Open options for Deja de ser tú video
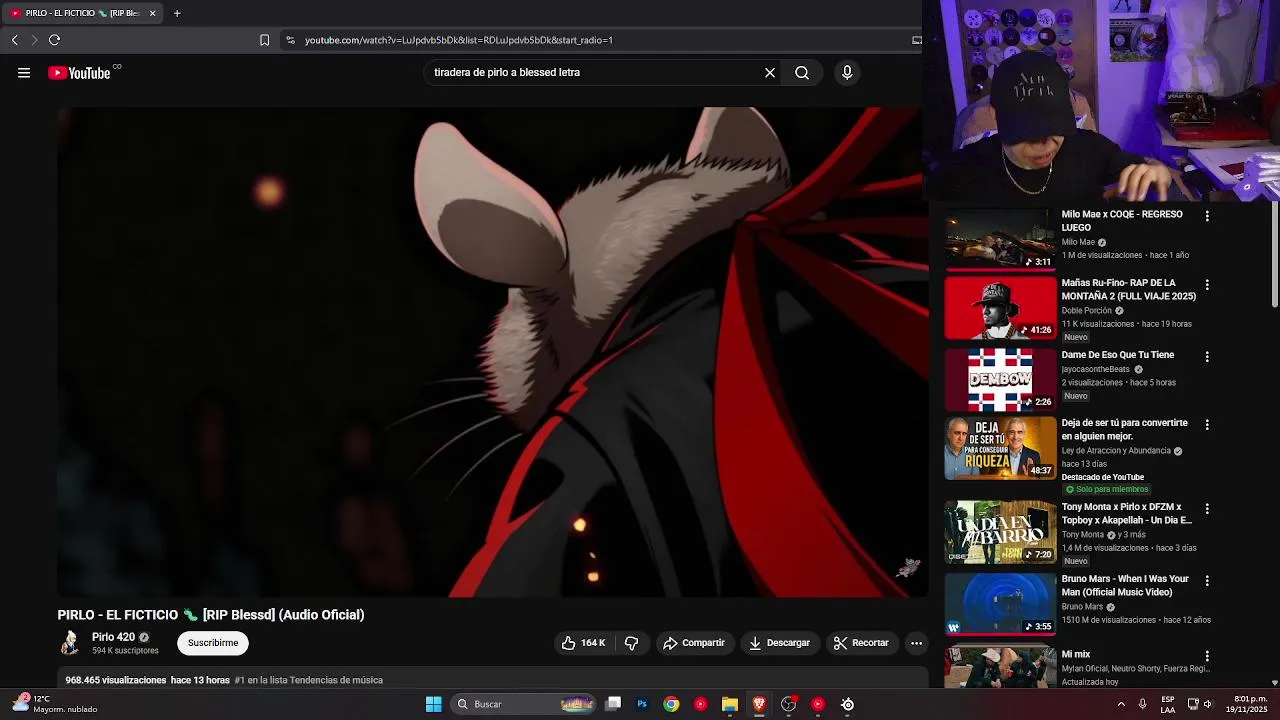Viewport: 1280px width, 720px height. point(1207,425)
